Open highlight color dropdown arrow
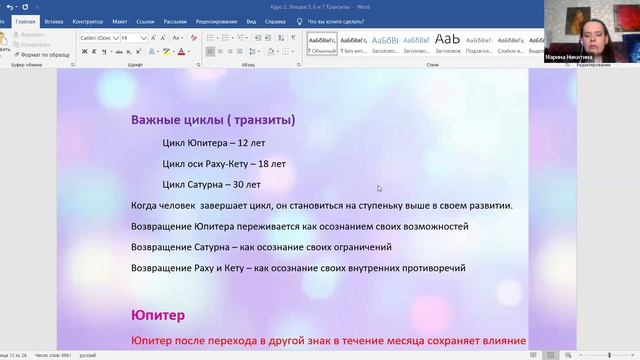The width and height of the screenshot is (640, 360). pos(173,51)
